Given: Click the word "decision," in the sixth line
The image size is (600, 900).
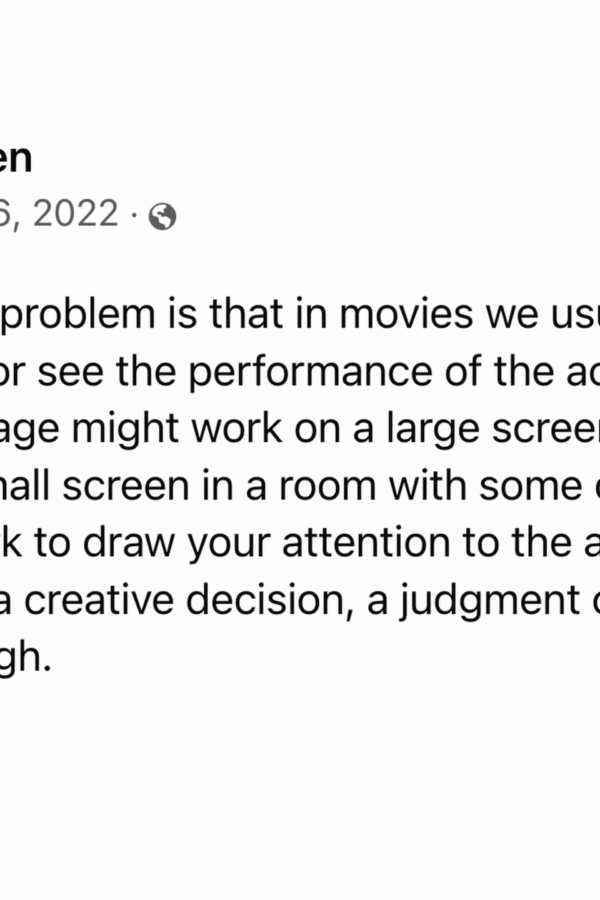Looking at the screenshot, I should coord(270,600).
